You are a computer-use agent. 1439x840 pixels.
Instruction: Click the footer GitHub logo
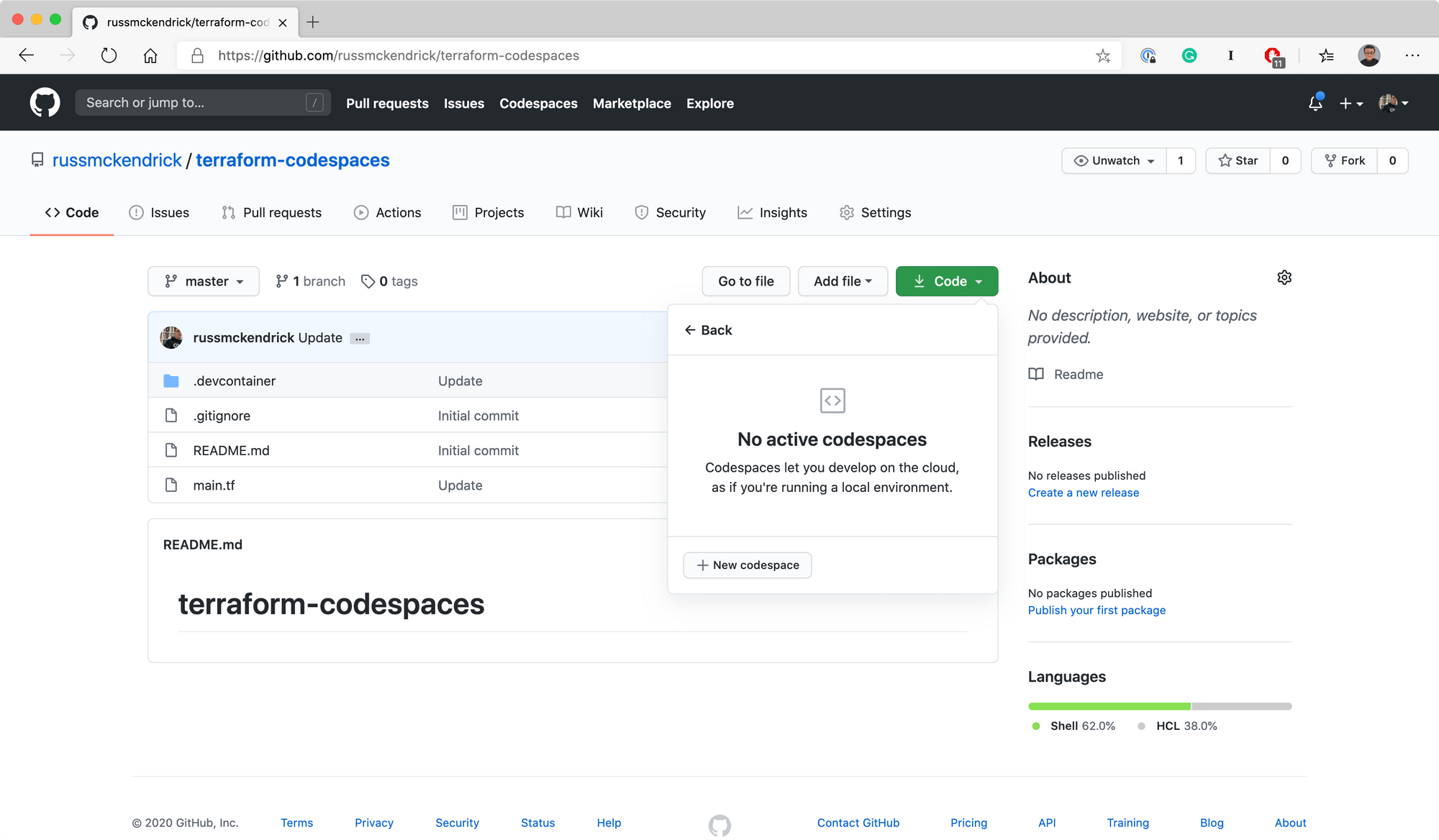tap(719, 825)
